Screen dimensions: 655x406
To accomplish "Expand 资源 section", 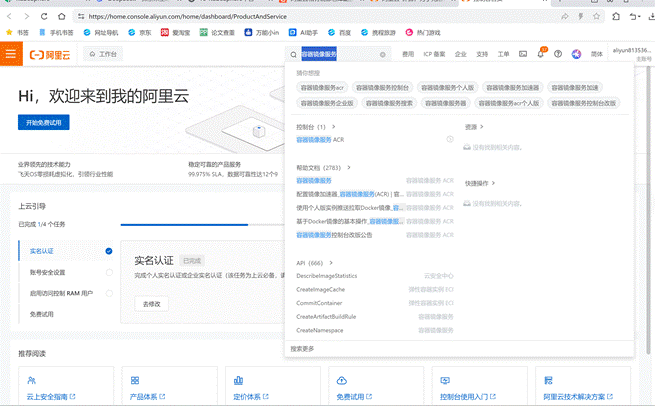I will click(x=474, y=127).
